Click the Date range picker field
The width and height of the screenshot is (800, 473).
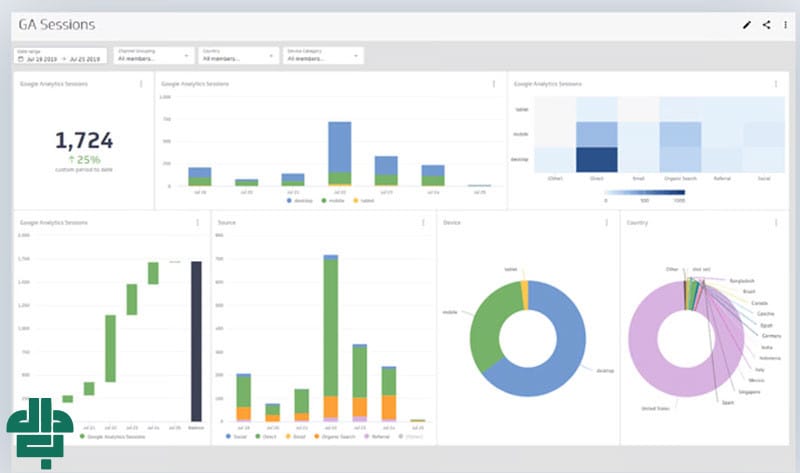click(x=60, y=56)
